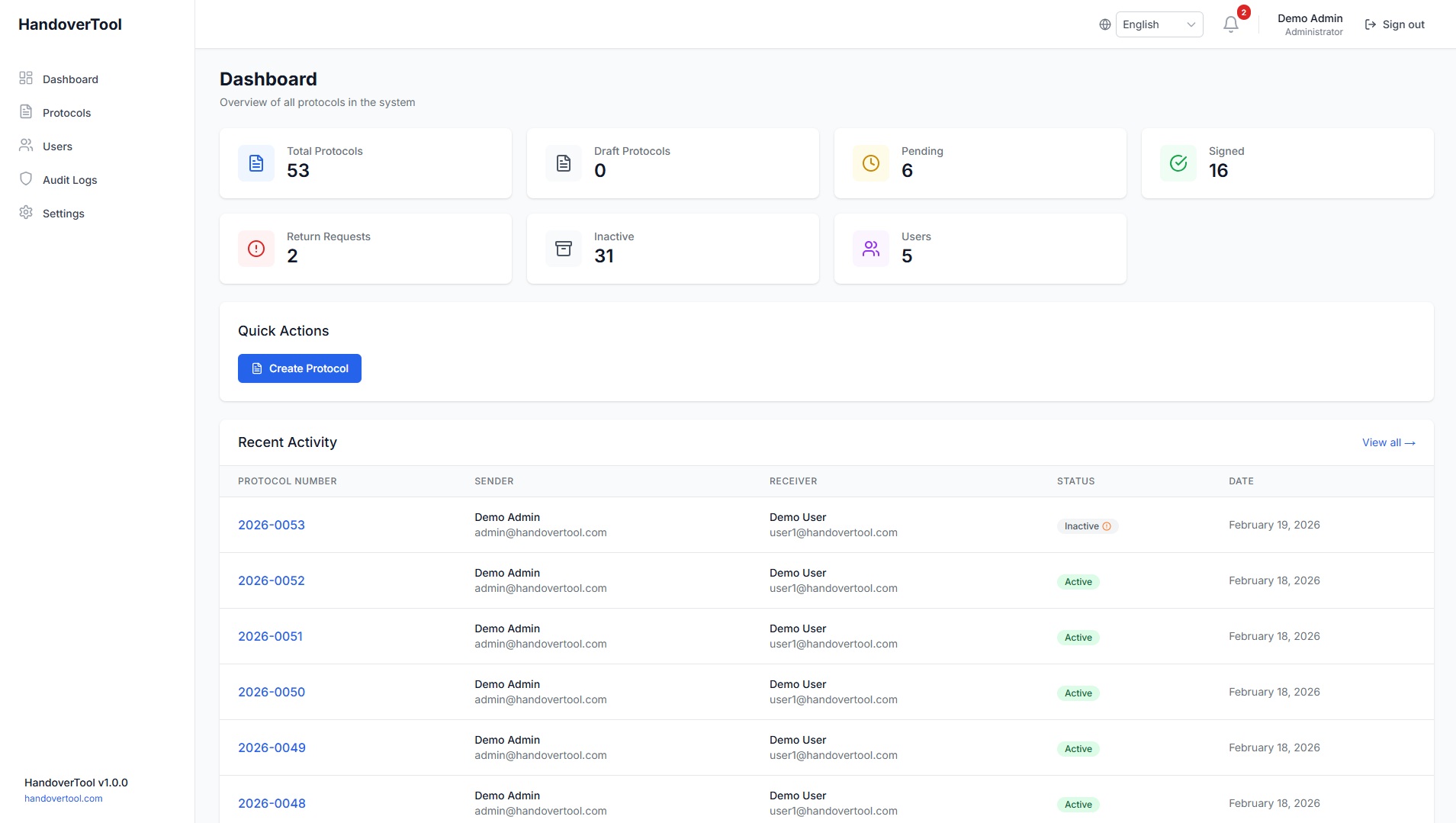Screen dimensions: 1456x823
Task: Open the handovertool.com link
Action: [x=63, y=799]
